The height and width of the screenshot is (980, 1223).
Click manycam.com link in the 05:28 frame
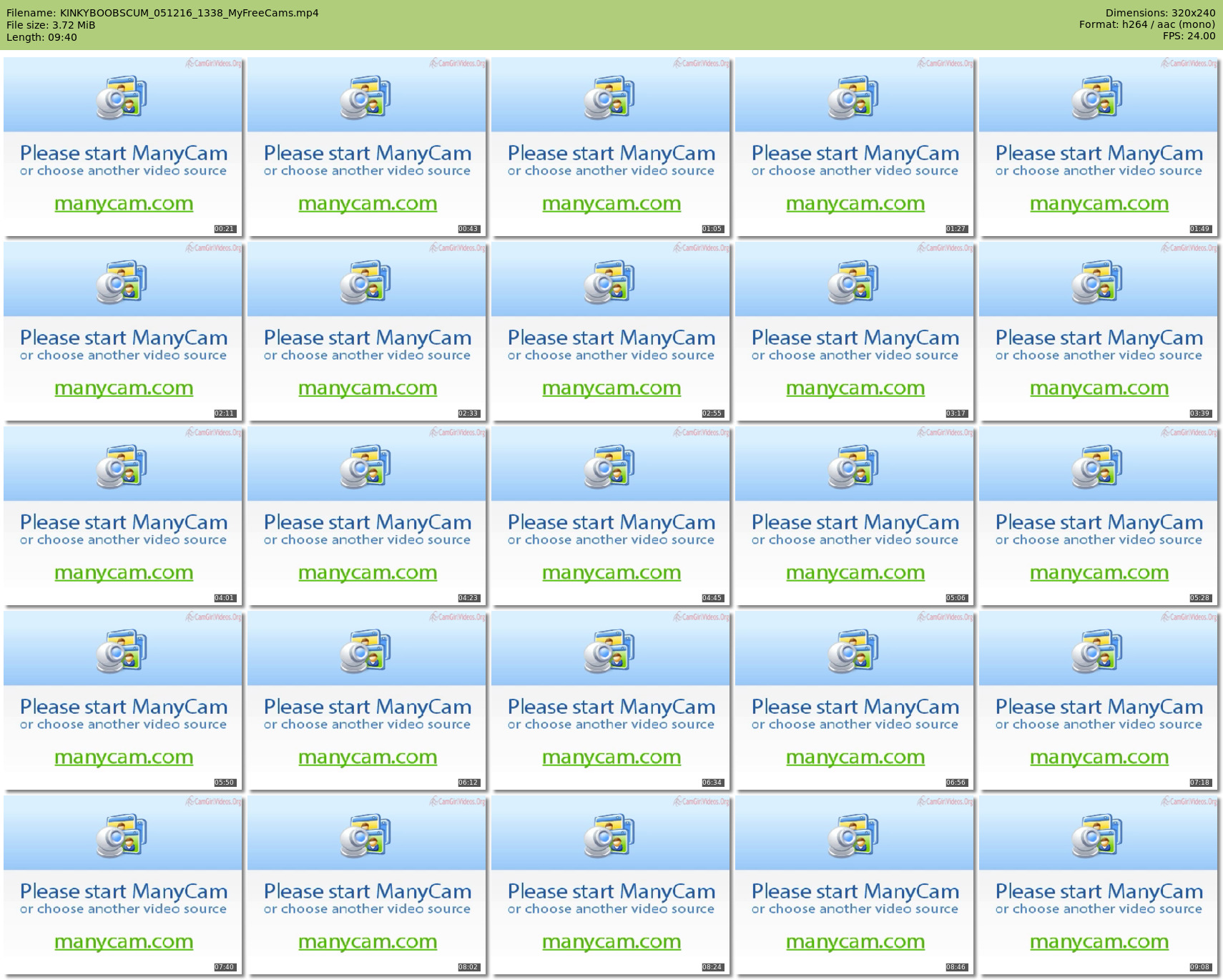tap(1099, 574)
